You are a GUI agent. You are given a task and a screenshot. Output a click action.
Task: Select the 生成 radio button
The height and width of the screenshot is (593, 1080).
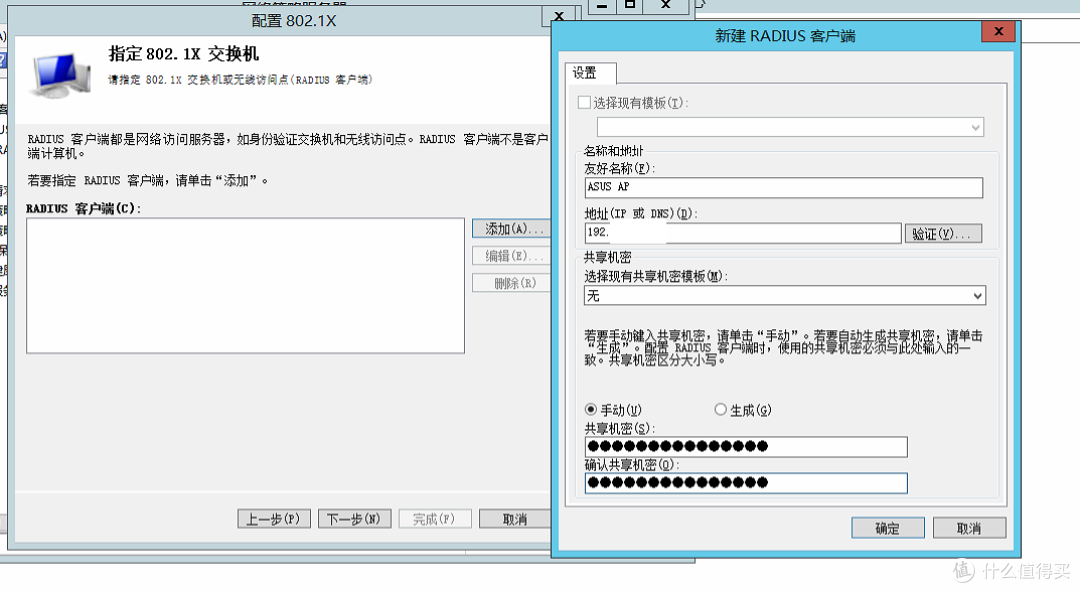coord(720,409)
